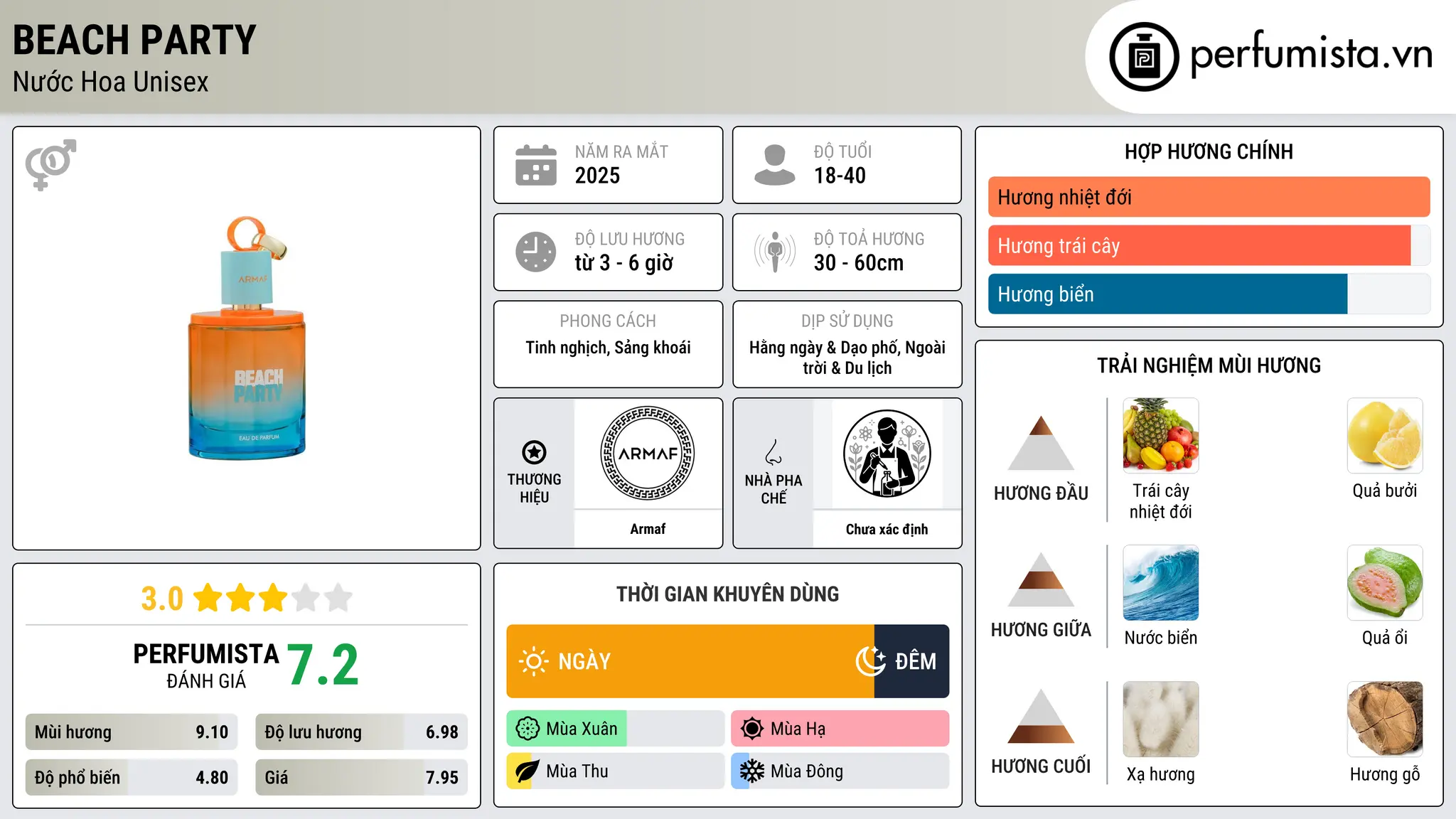Click the sillage value 30 - 60cm
Screen dimensions: 1456x819
(859, 263)
